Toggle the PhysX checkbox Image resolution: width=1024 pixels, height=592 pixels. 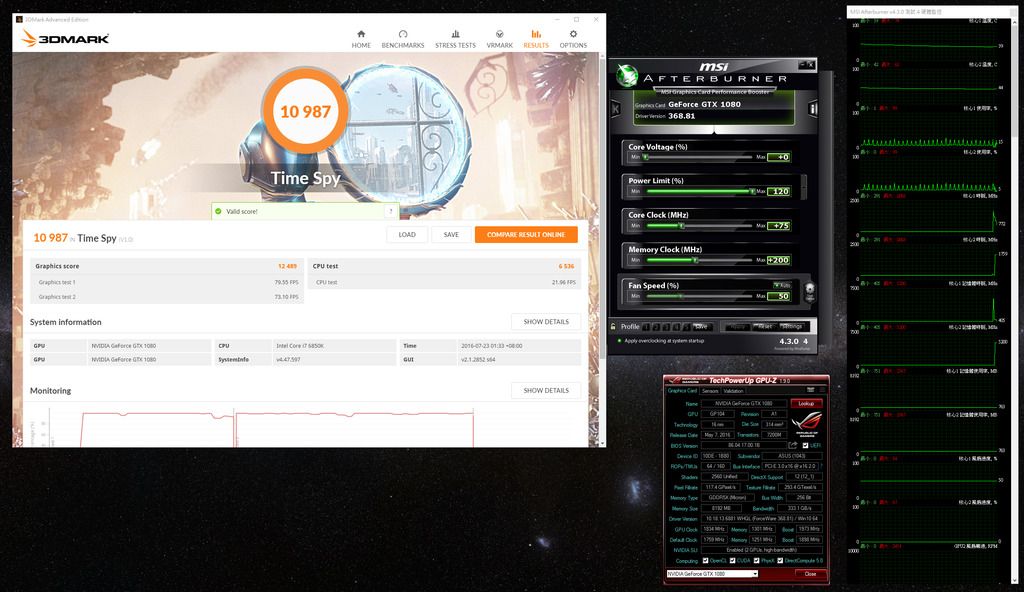coord(756,561)
